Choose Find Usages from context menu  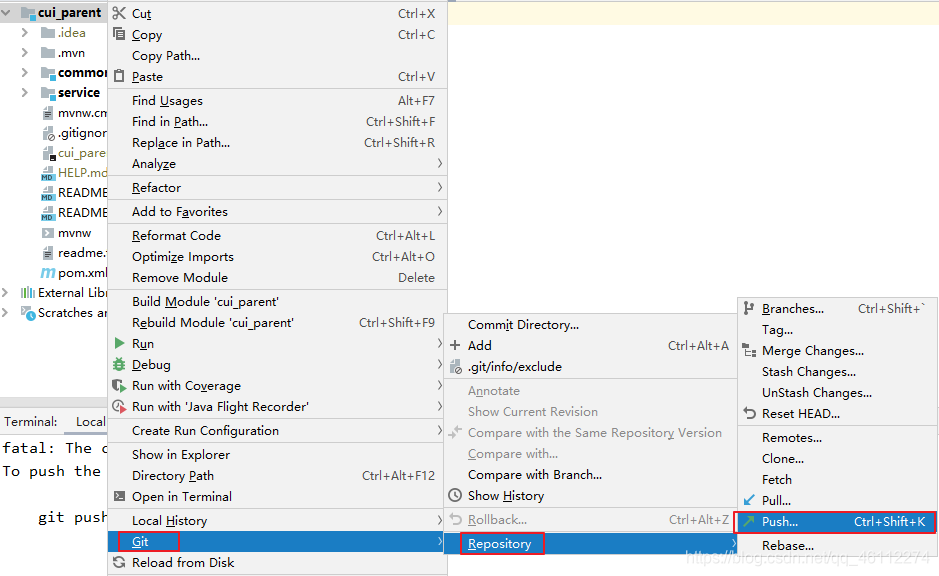tap(277, 101)
